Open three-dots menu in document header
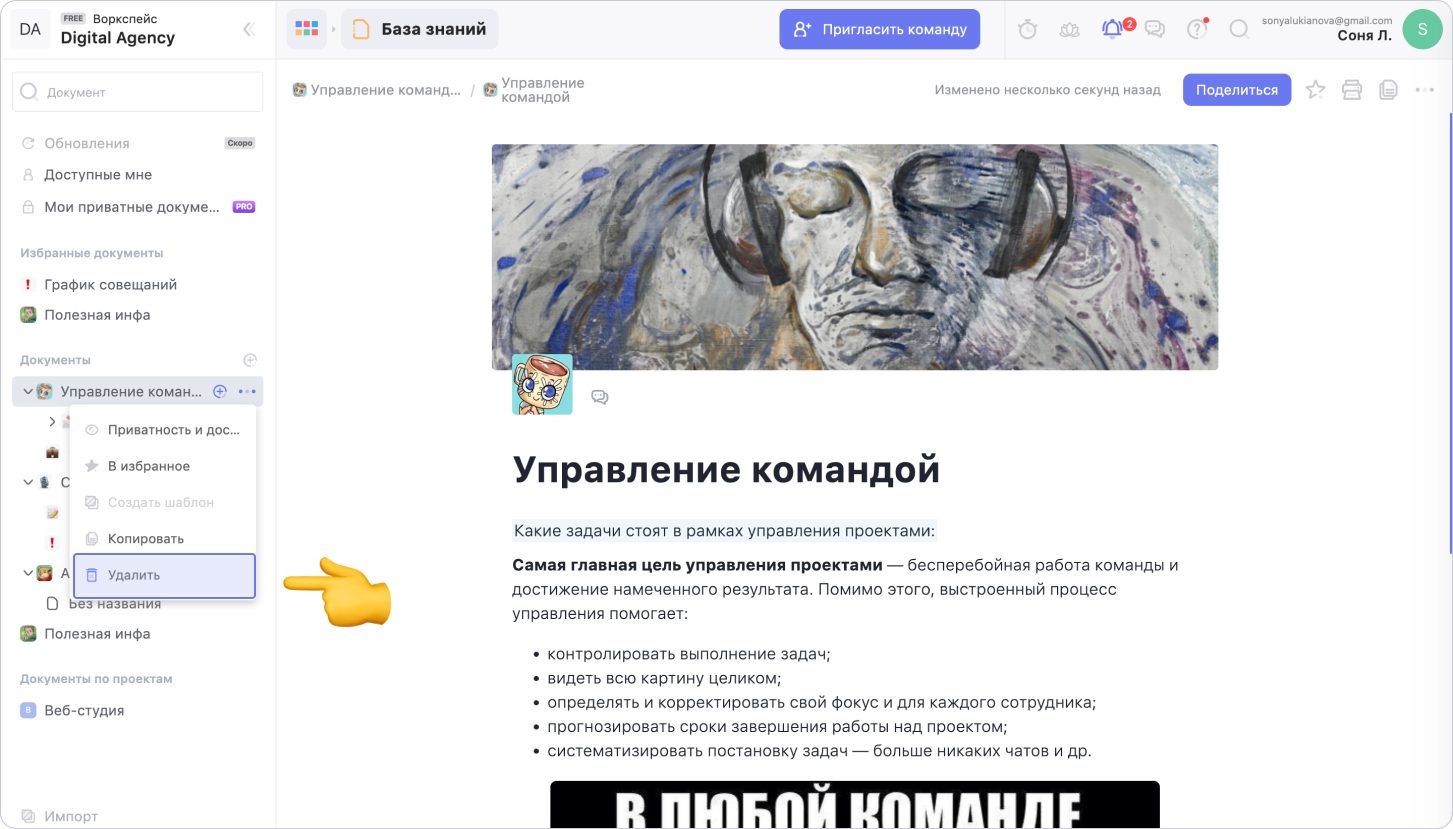This screenshot has width=1453, height=829. point(1425,90)
